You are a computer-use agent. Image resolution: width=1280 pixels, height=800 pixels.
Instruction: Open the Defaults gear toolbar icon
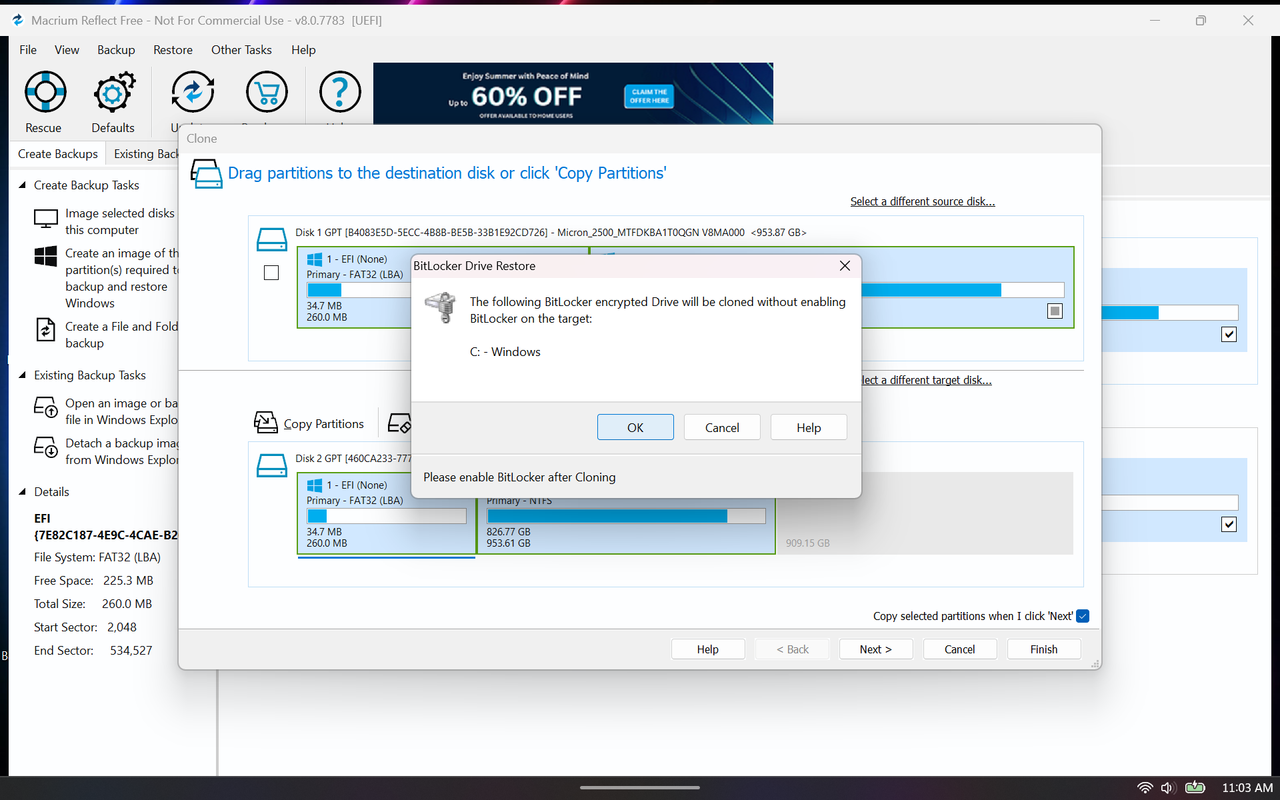pyautogui.click(x=114, y=93)
